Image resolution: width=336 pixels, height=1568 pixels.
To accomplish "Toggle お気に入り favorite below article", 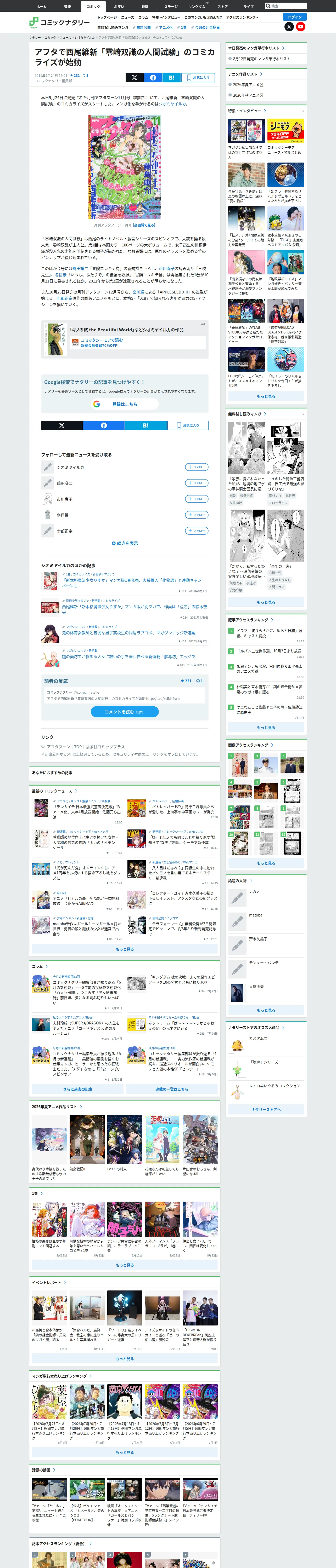I will (x=188, y=425).
